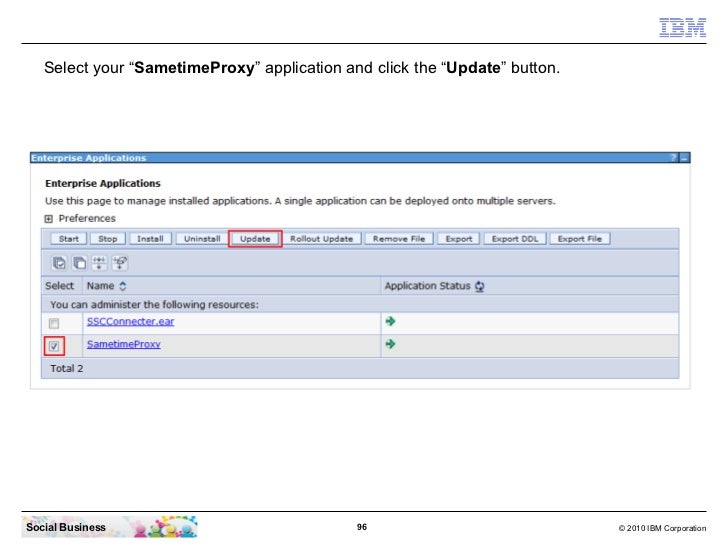728x546 pixels.
Task: Click the Rollout Update button
Action: tap(322, 239)
